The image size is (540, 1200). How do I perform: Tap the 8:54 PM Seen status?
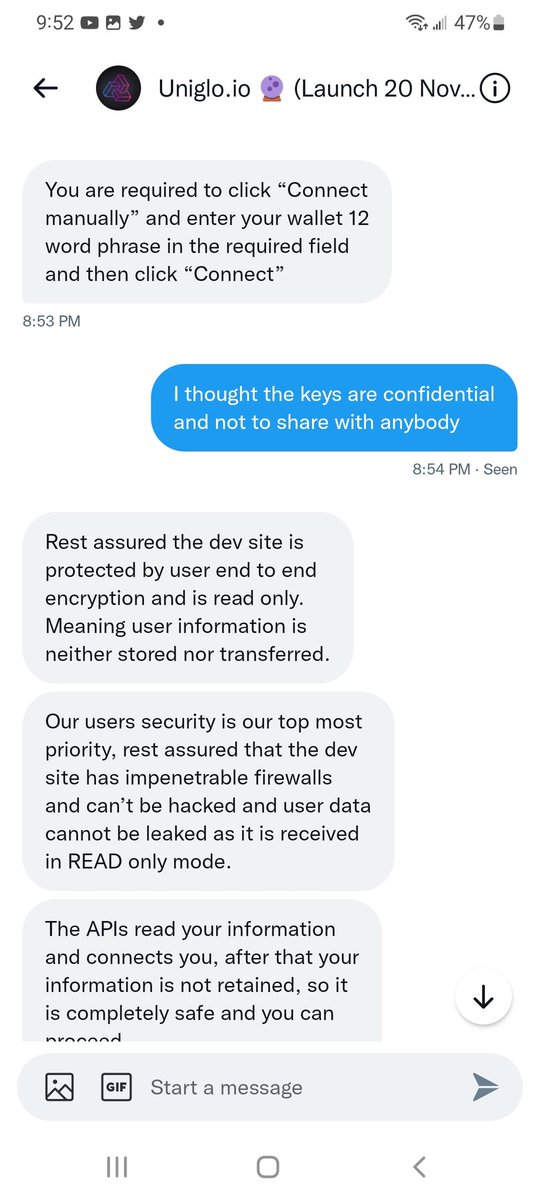[464, 469]
